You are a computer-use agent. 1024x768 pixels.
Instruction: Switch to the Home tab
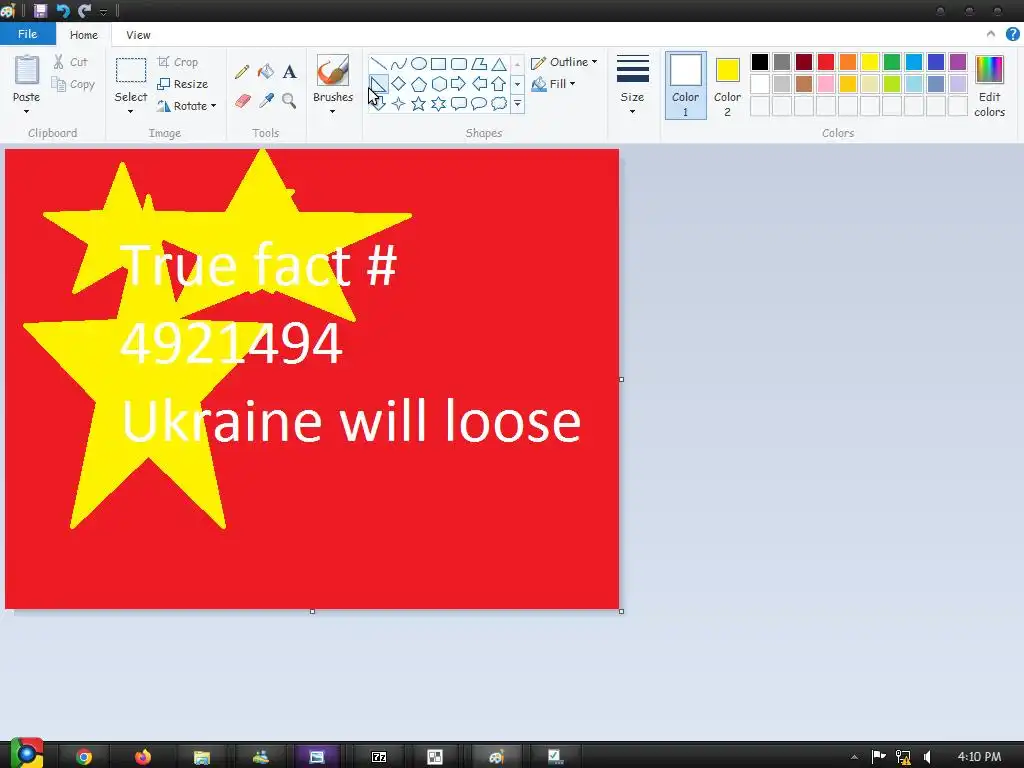point(84,35)
